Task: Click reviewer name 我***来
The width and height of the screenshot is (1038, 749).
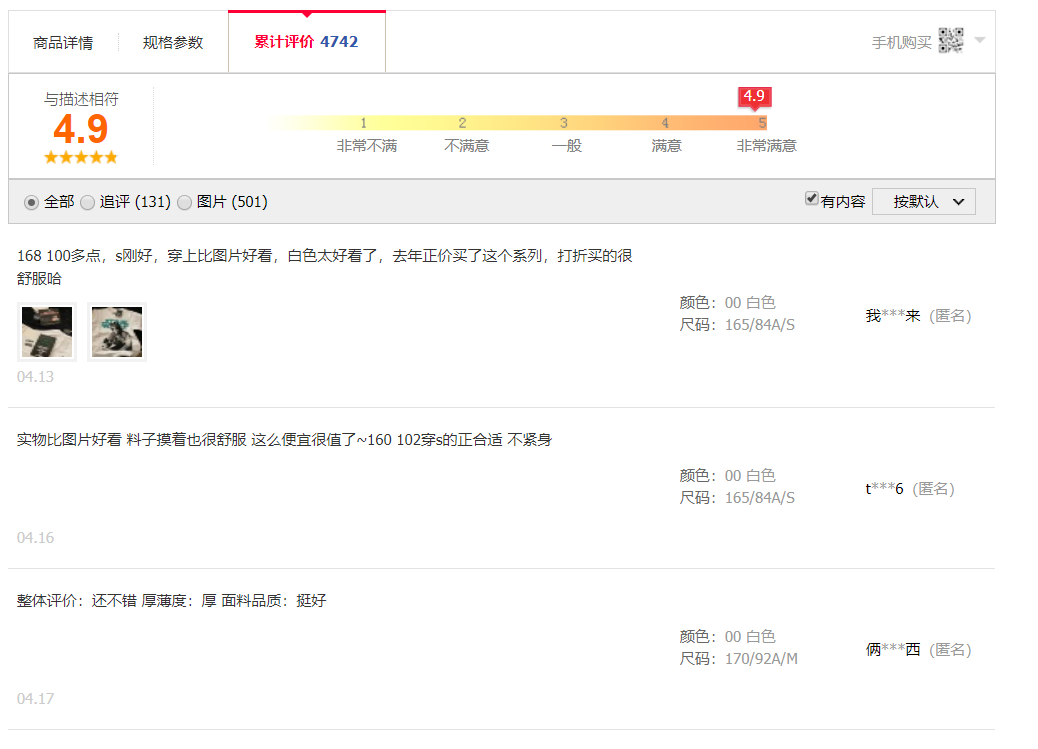Action: pyautogui.click(x=893, y=316)
